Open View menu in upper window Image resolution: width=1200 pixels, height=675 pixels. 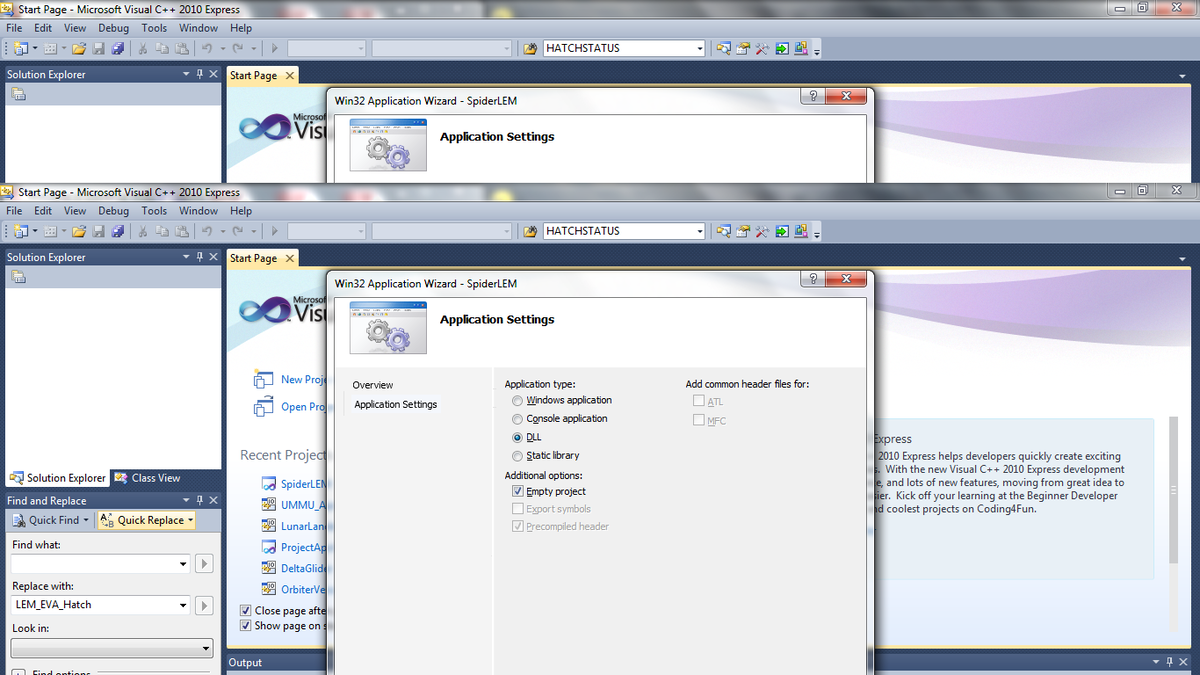(75, 28)
